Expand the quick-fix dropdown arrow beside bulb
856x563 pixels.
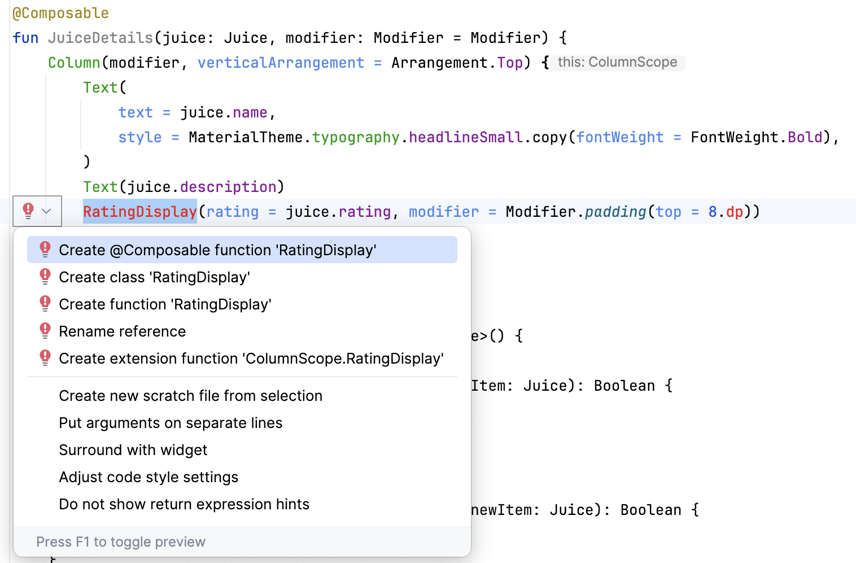click(x=47, y=211)
